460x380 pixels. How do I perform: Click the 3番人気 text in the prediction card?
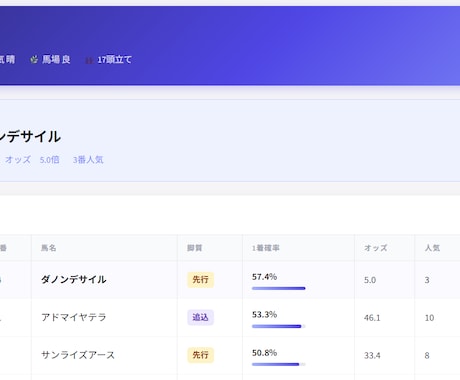[x=88, y=160]
